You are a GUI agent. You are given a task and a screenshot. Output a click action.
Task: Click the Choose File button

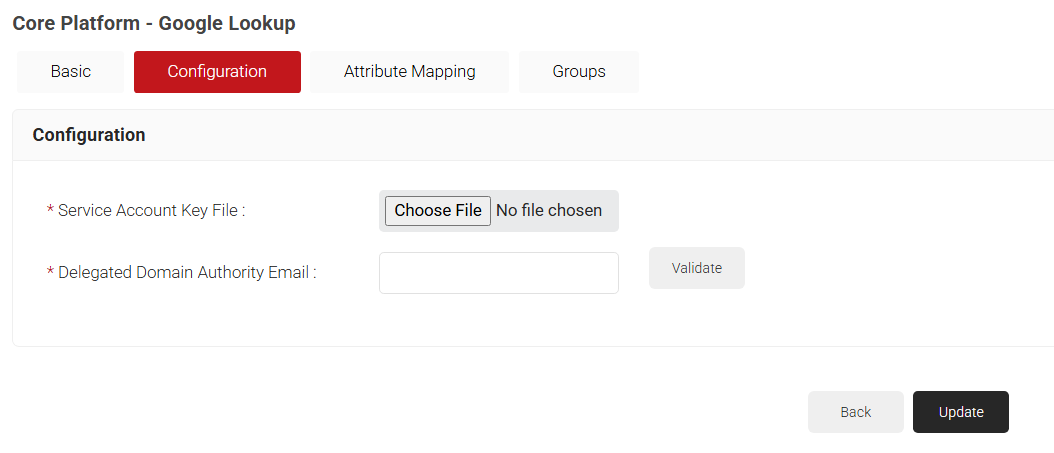coord(438,211)
